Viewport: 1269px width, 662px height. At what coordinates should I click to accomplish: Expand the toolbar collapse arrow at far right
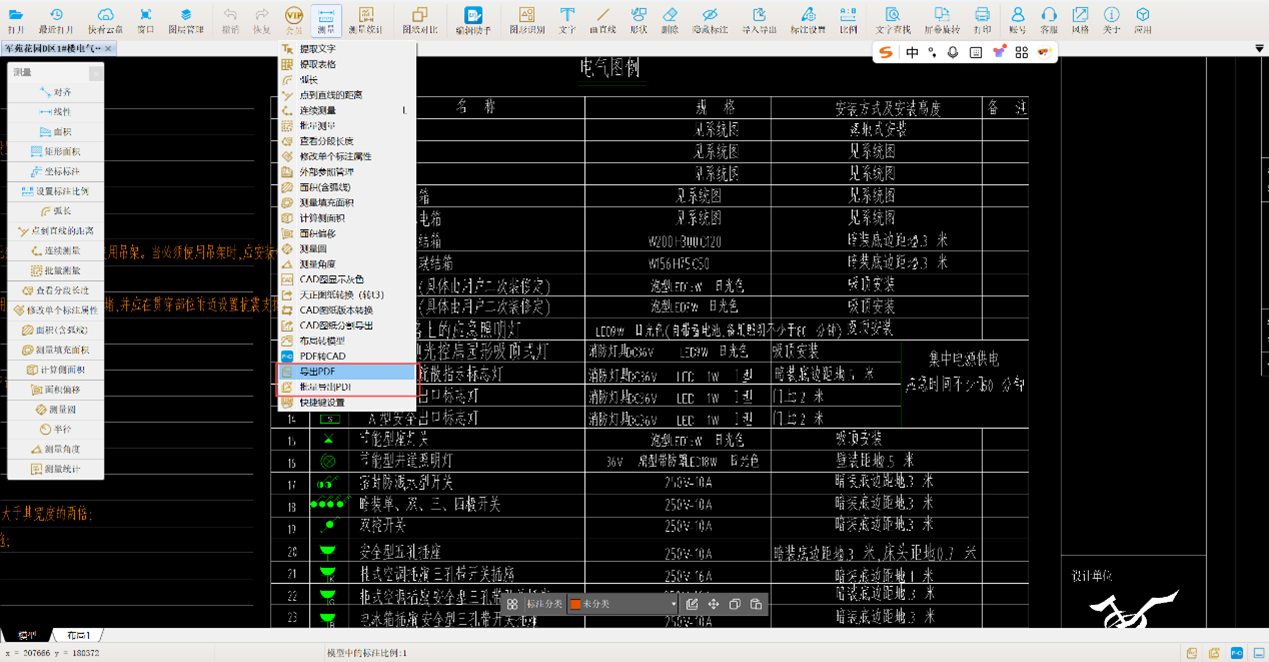click(1259, 49)
